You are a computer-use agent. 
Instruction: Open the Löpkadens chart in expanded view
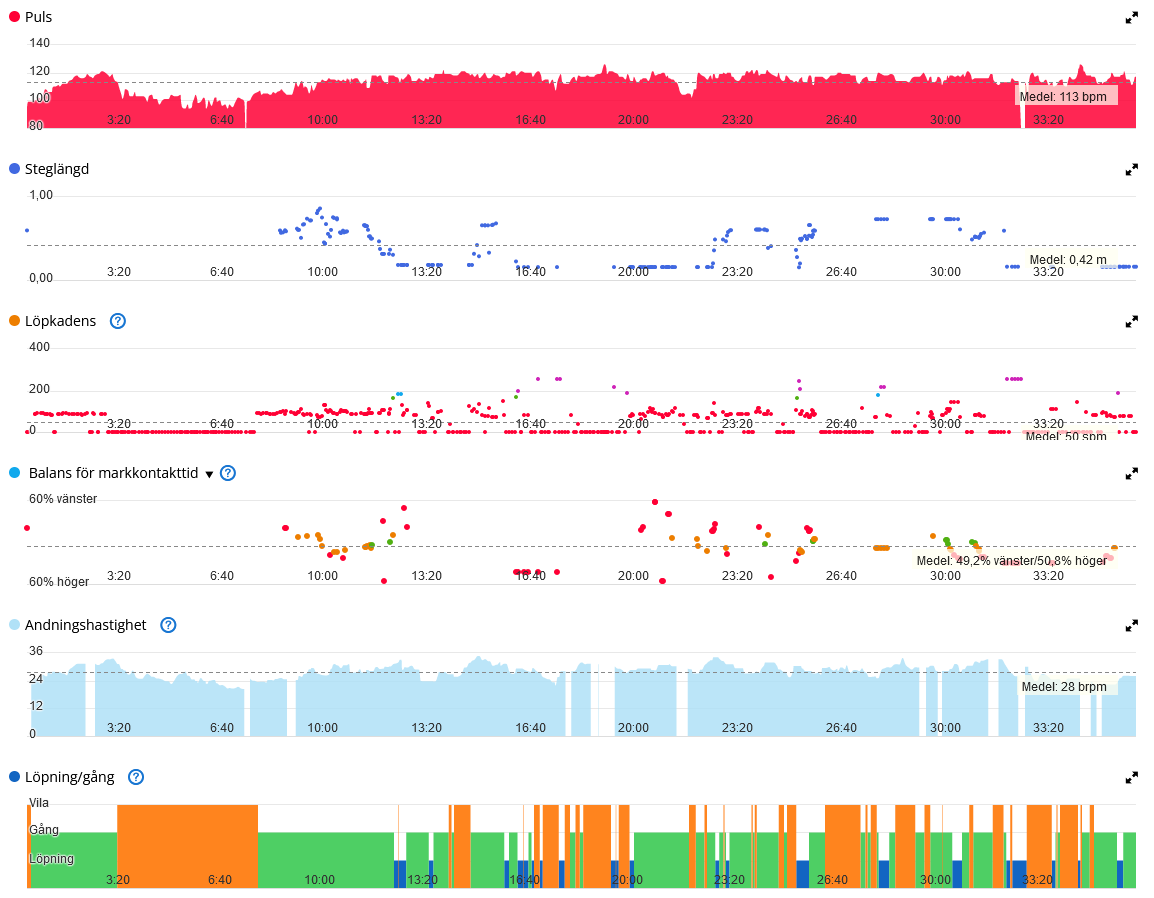pyautogui.click(x=1131, y=322)
